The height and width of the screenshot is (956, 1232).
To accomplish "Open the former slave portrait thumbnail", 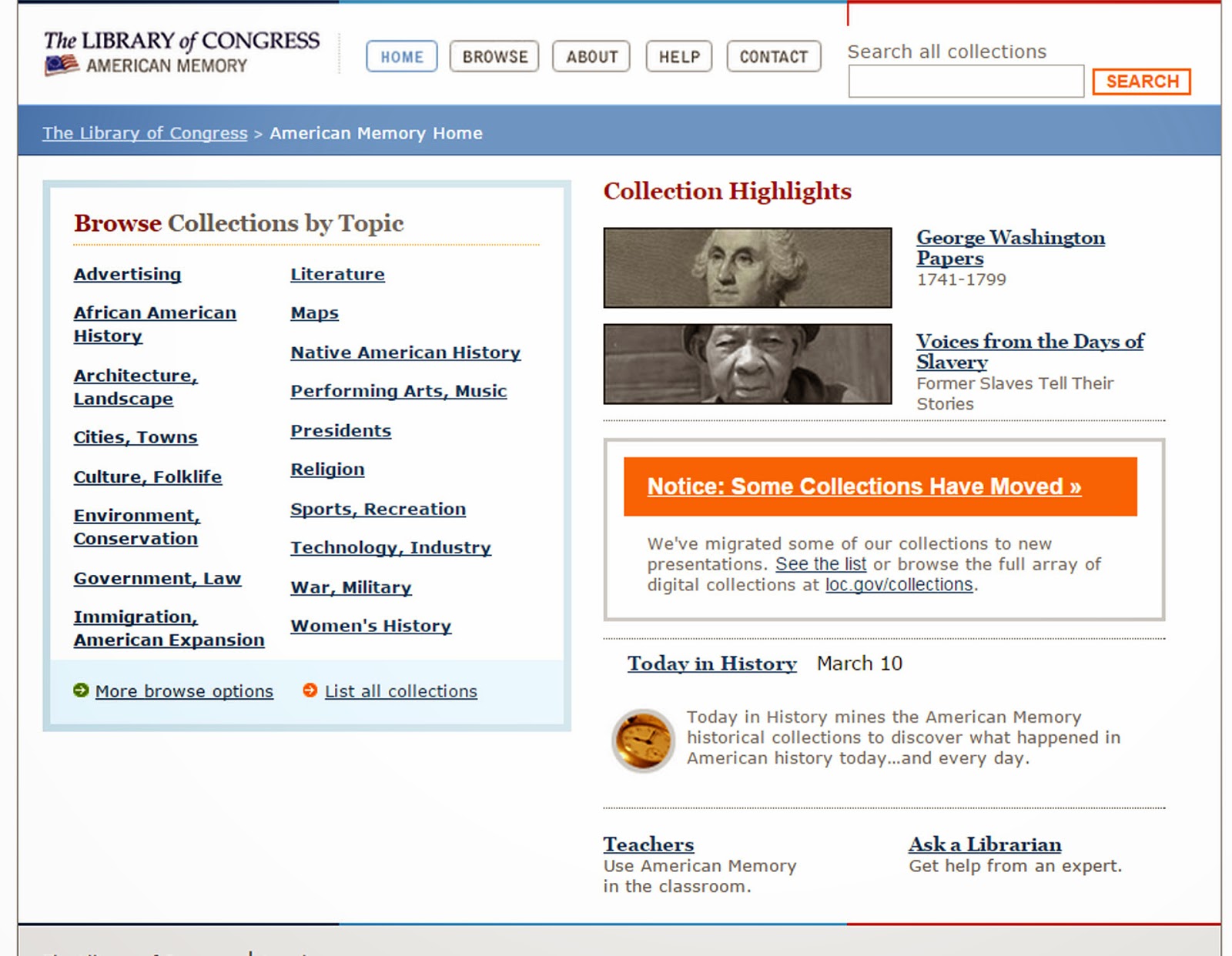I will (x=748, y=363).
